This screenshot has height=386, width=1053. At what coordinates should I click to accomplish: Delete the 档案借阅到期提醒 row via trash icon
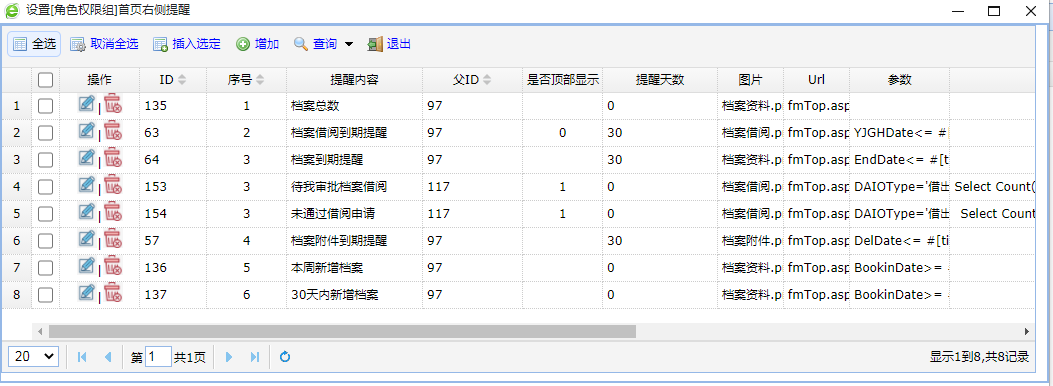pos(113,132)
